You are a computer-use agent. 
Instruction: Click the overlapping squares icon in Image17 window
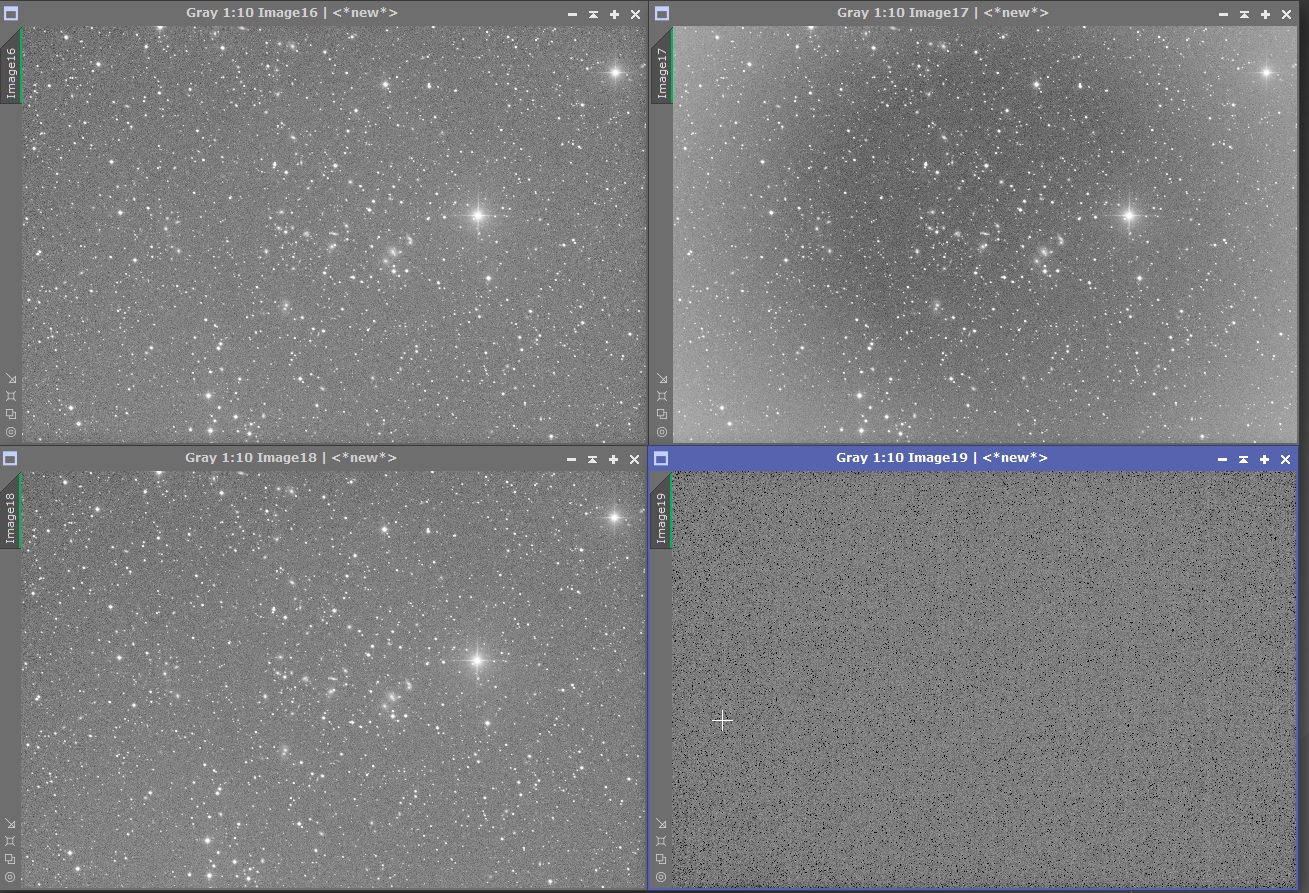pyautogui.click(x=662, y=414)
